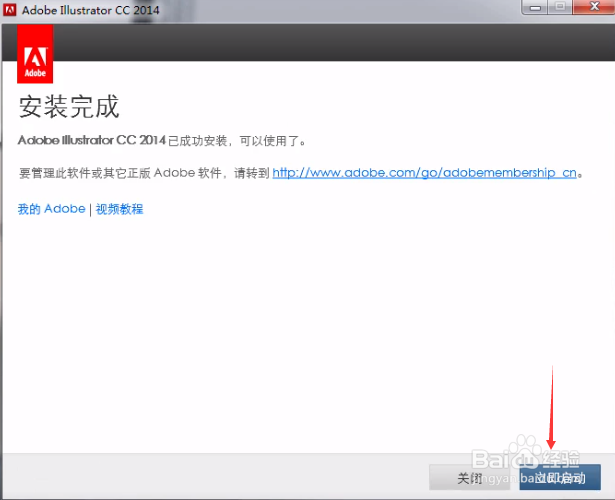Click the 已成功安装，可以使用了 message
The image size is (615, 500).
coord(237,140)
